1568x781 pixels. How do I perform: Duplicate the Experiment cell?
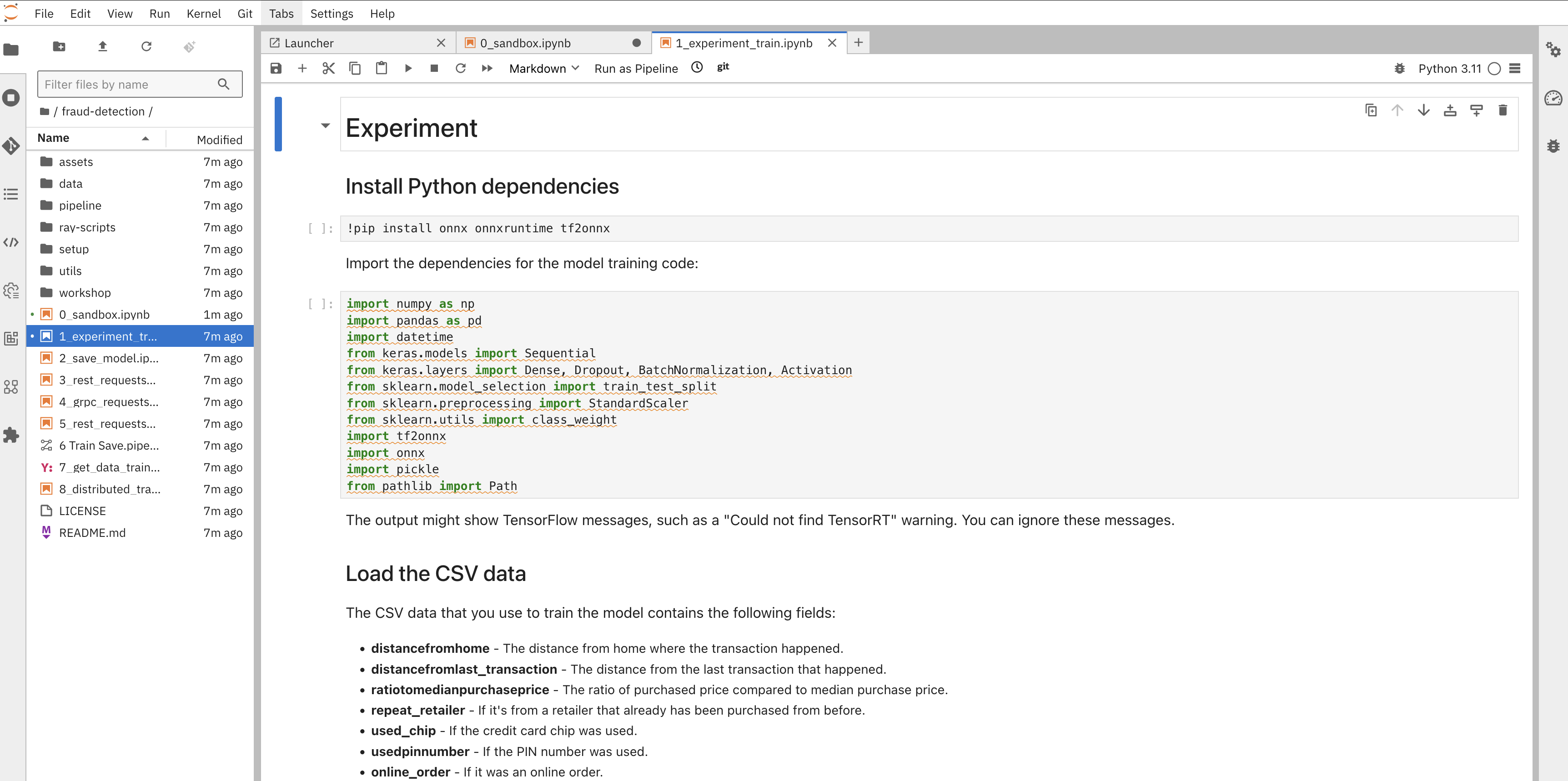[1371, 110]
